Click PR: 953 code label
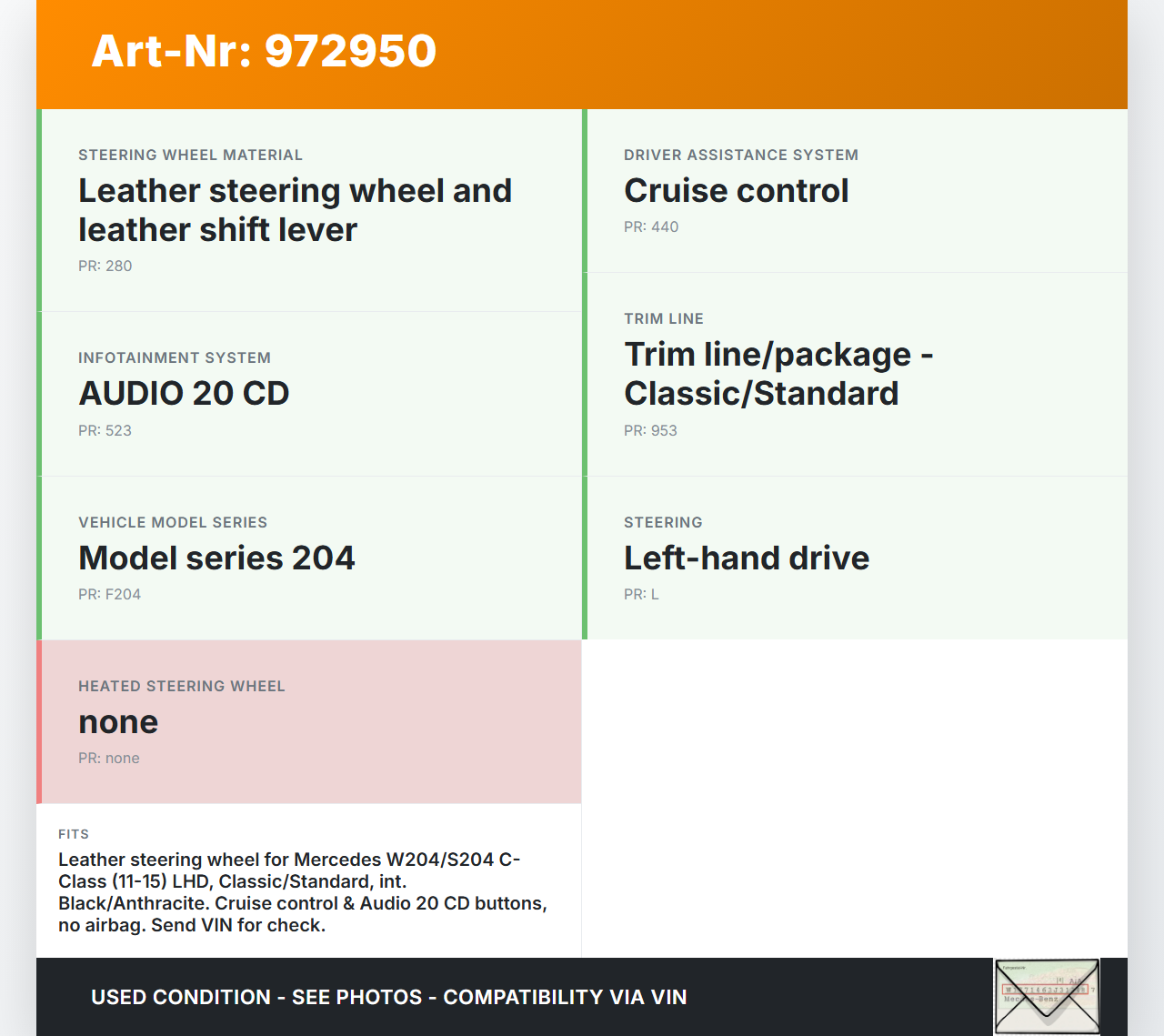 click(650, 430)
